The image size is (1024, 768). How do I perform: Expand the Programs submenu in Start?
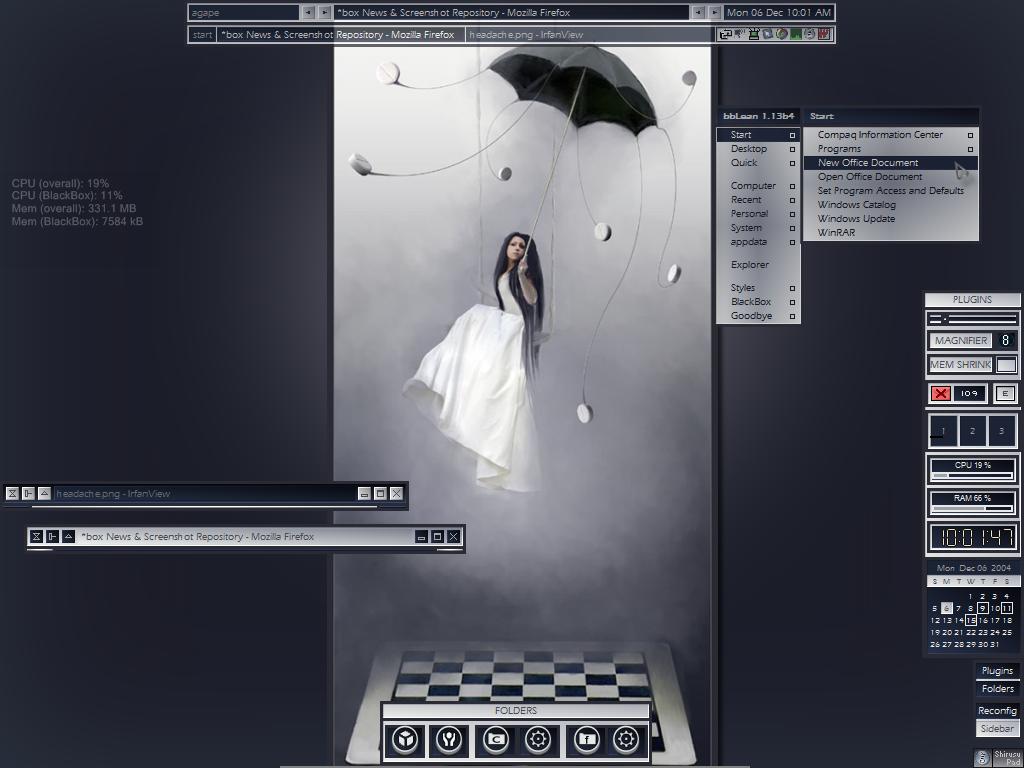(891, 149)
